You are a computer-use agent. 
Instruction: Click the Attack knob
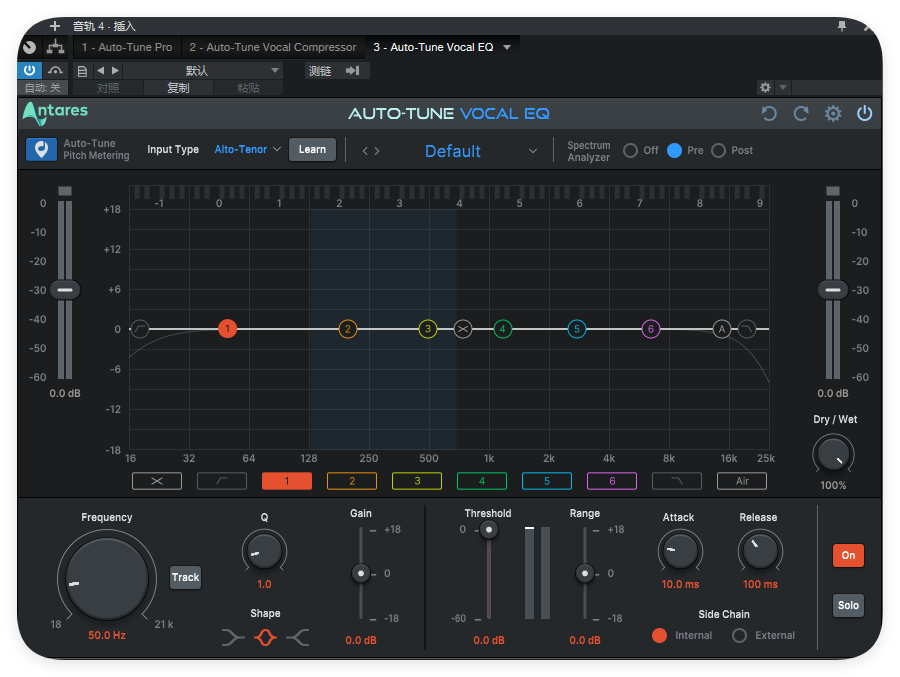tap(680, 550)
